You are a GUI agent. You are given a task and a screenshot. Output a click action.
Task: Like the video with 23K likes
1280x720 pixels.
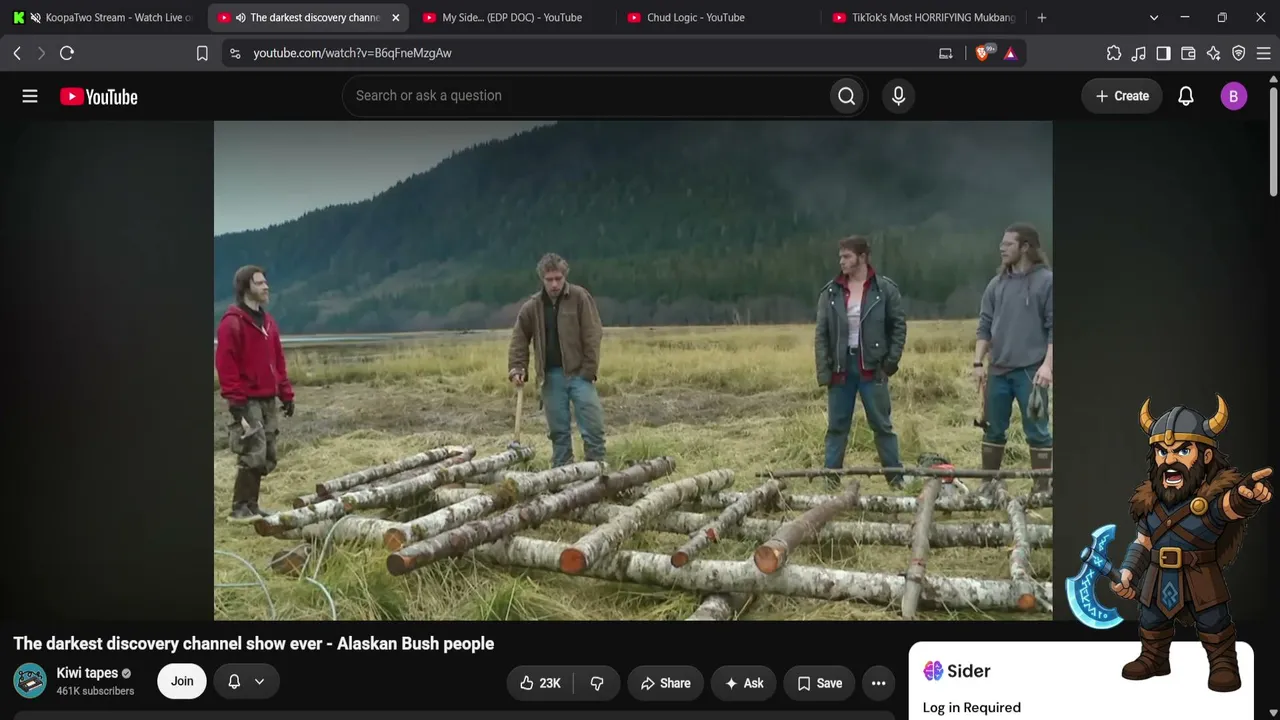pos(539,683)
